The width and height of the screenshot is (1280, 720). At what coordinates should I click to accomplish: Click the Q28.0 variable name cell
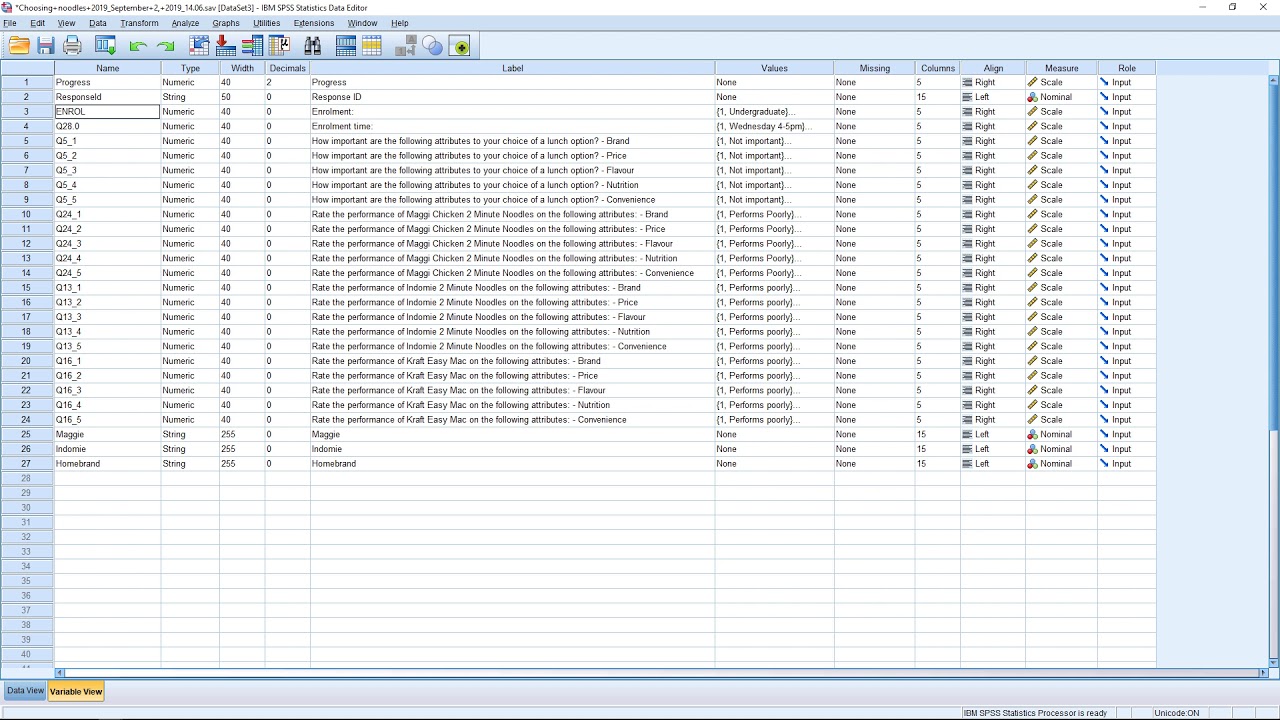coord(107,126)
